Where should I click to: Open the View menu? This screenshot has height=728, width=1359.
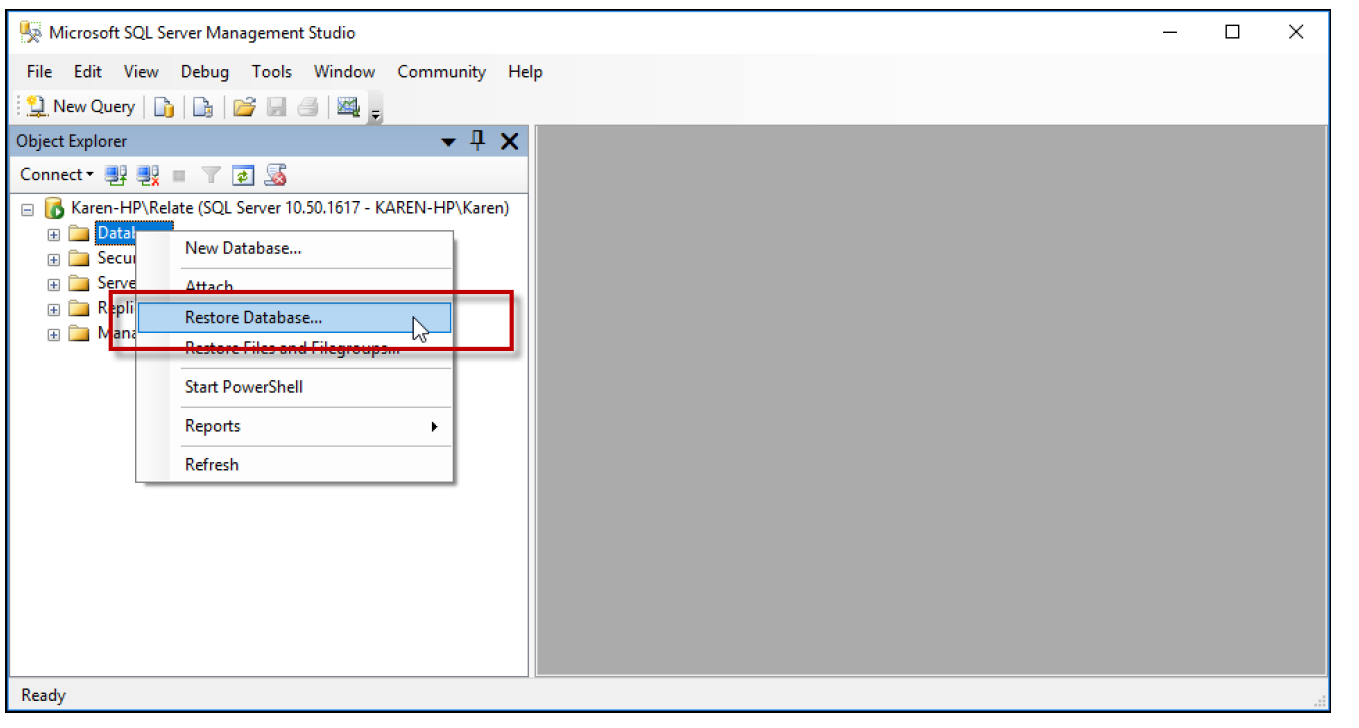[x=141, y=72]
